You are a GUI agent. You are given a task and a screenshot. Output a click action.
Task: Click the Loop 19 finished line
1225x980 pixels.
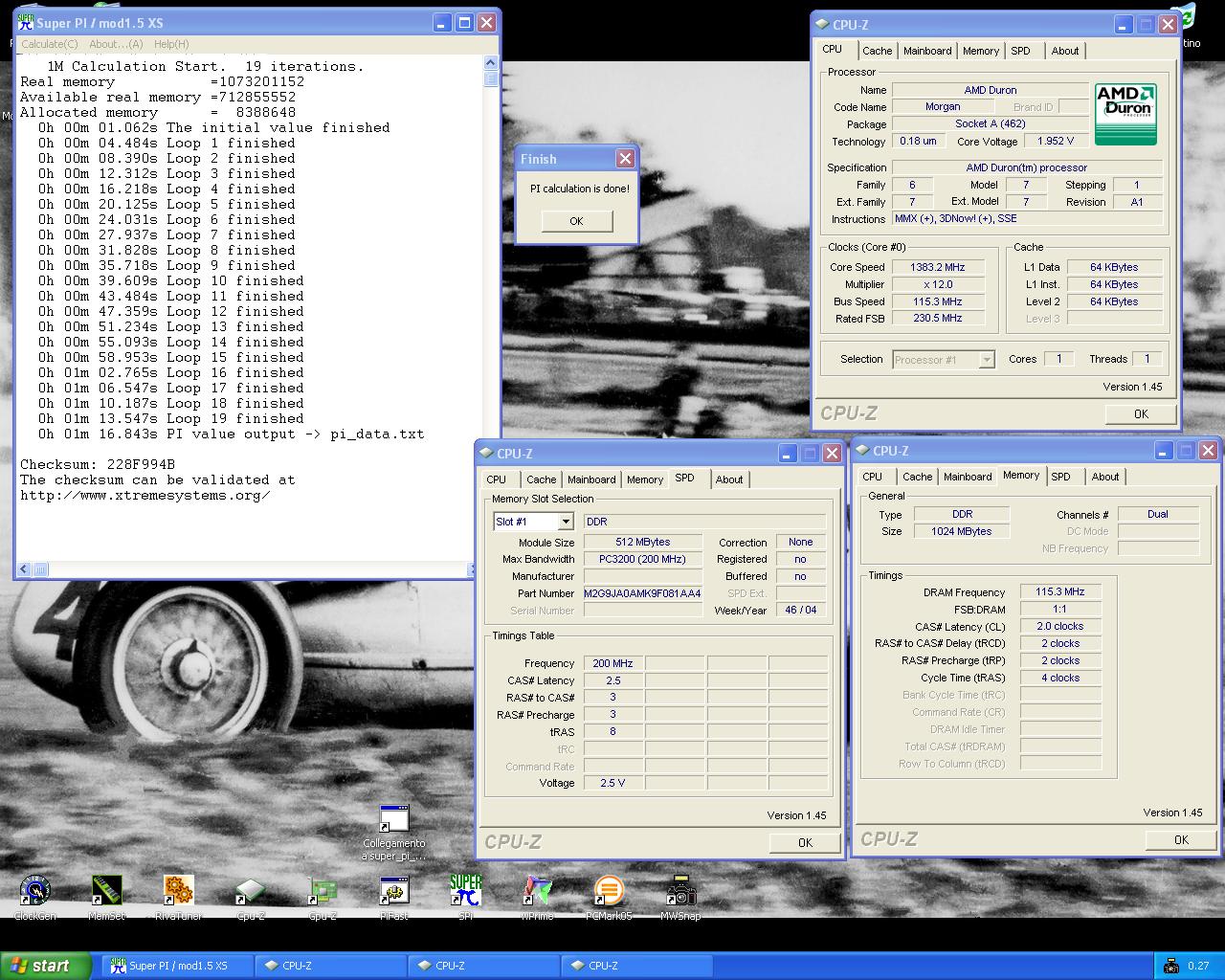171,418
